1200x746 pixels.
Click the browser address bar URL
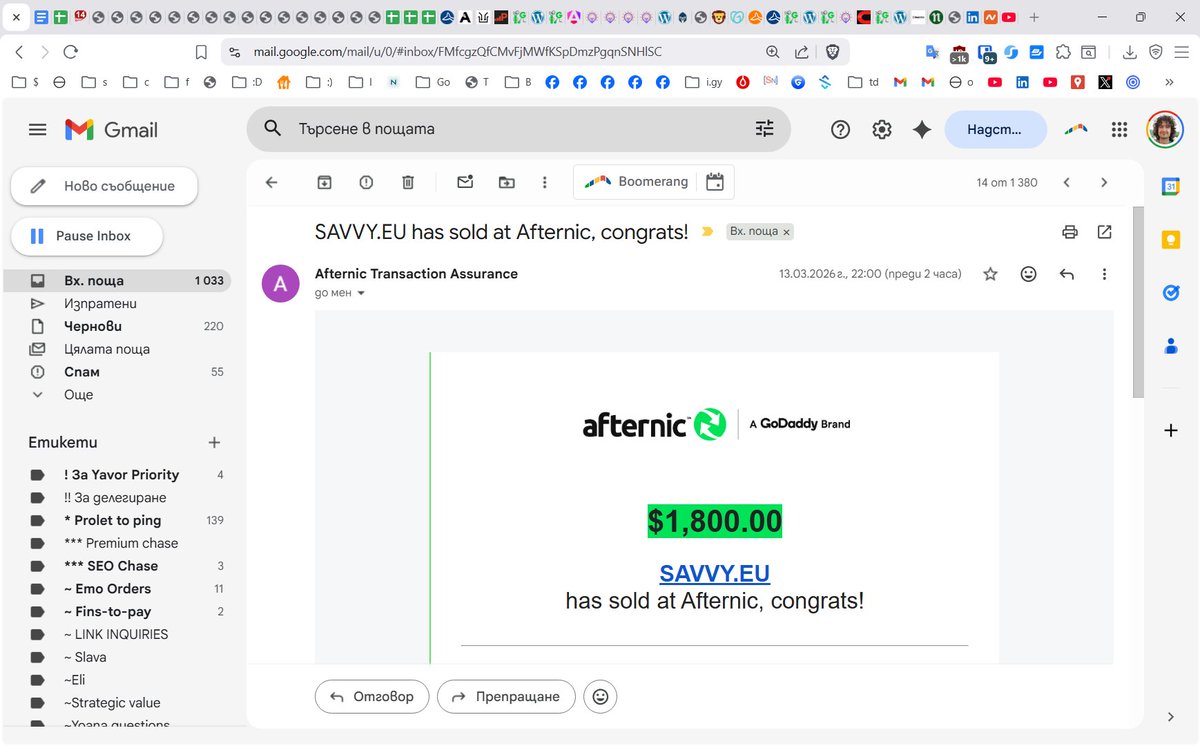coord(458,52)
